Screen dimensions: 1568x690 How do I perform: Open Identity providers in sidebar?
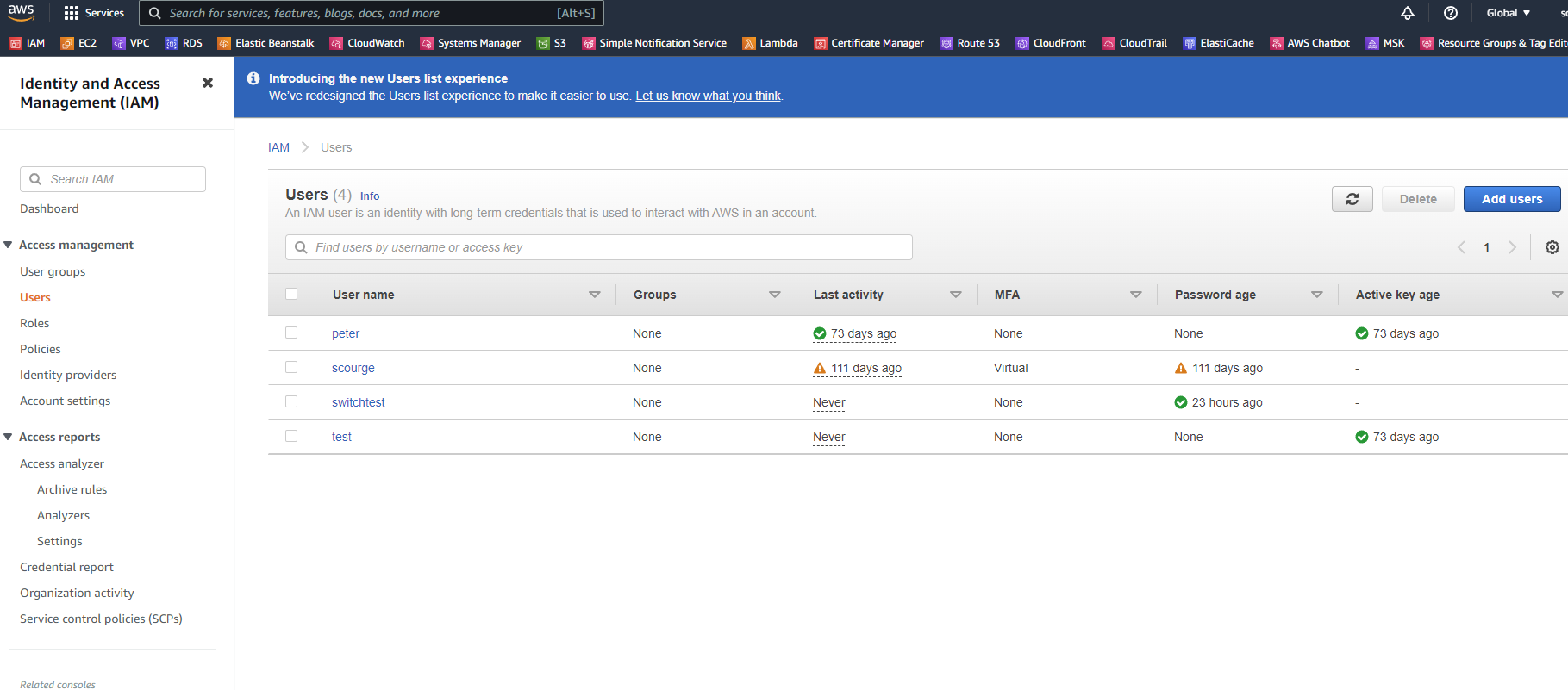pyautogui.click(x=68, y=375)
